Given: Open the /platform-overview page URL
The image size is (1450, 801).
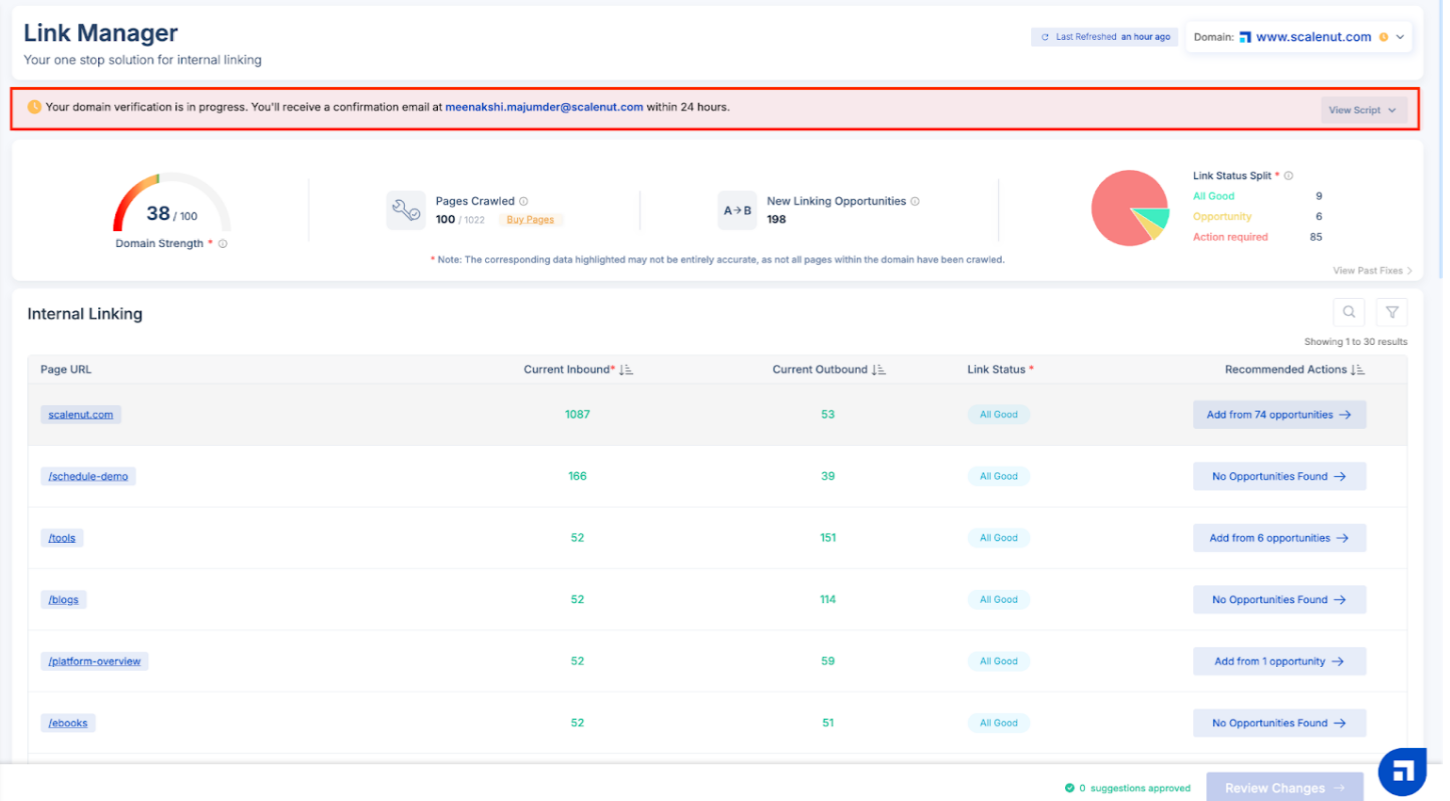Looking at the screenshot, I should pyautogui.click(x=95, y=662).
